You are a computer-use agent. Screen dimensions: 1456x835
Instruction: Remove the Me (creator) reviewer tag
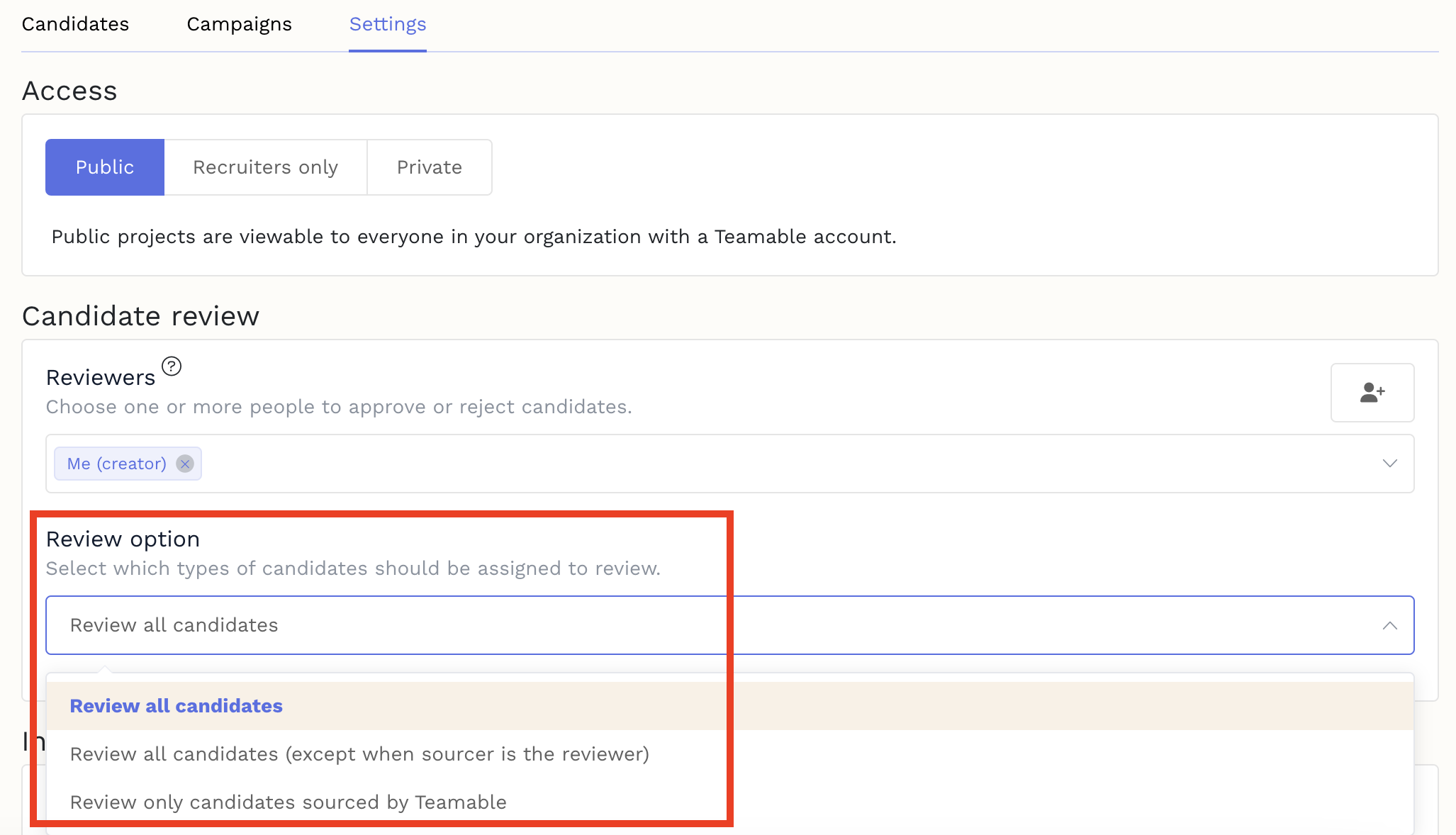click(x=185, y=464)
